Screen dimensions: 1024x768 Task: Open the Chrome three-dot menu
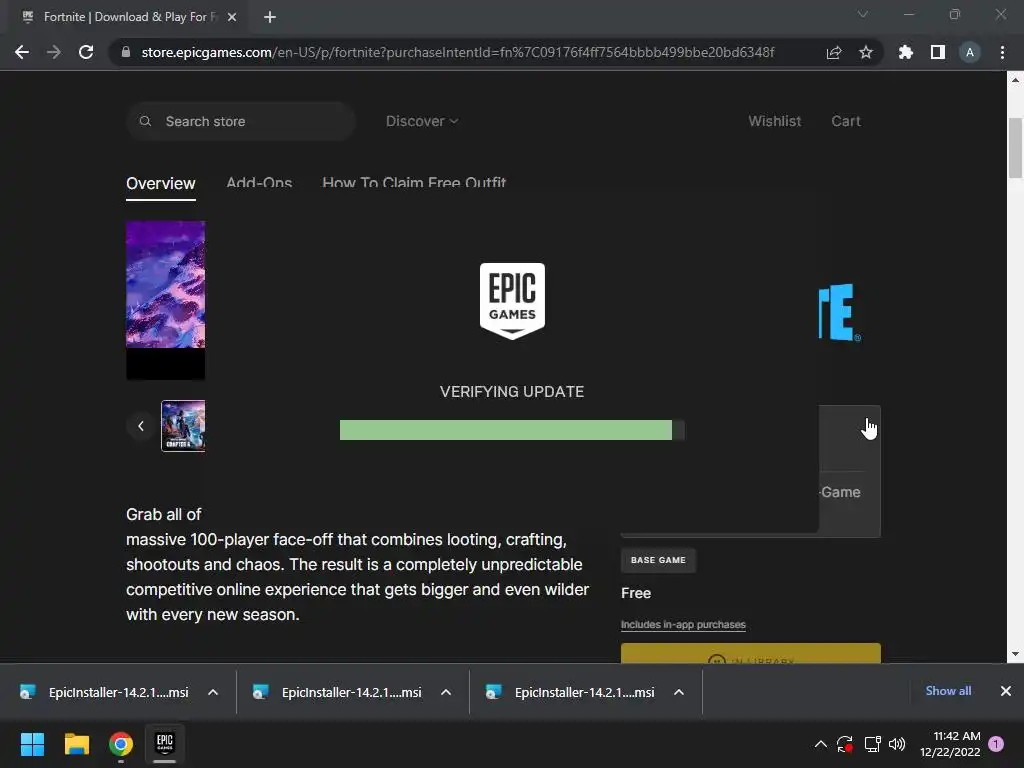1002,52
